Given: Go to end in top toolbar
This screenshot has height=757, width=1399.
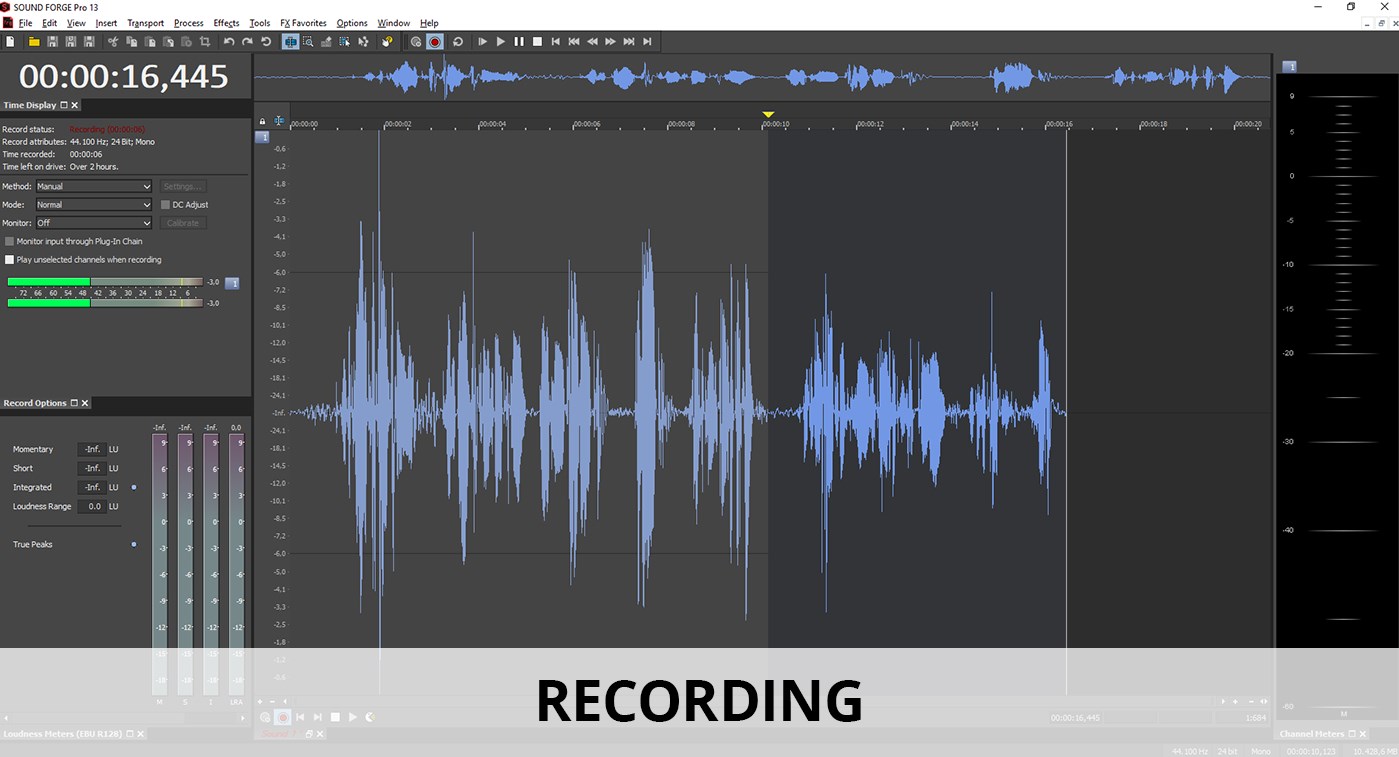Looking at the screenshot, I should point(647,41).
